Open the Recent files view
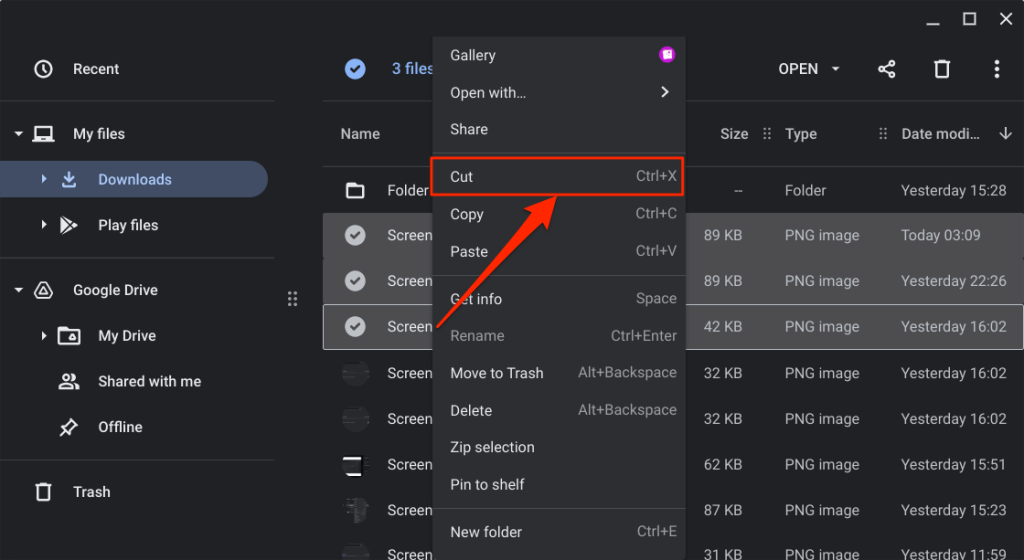 95,69
